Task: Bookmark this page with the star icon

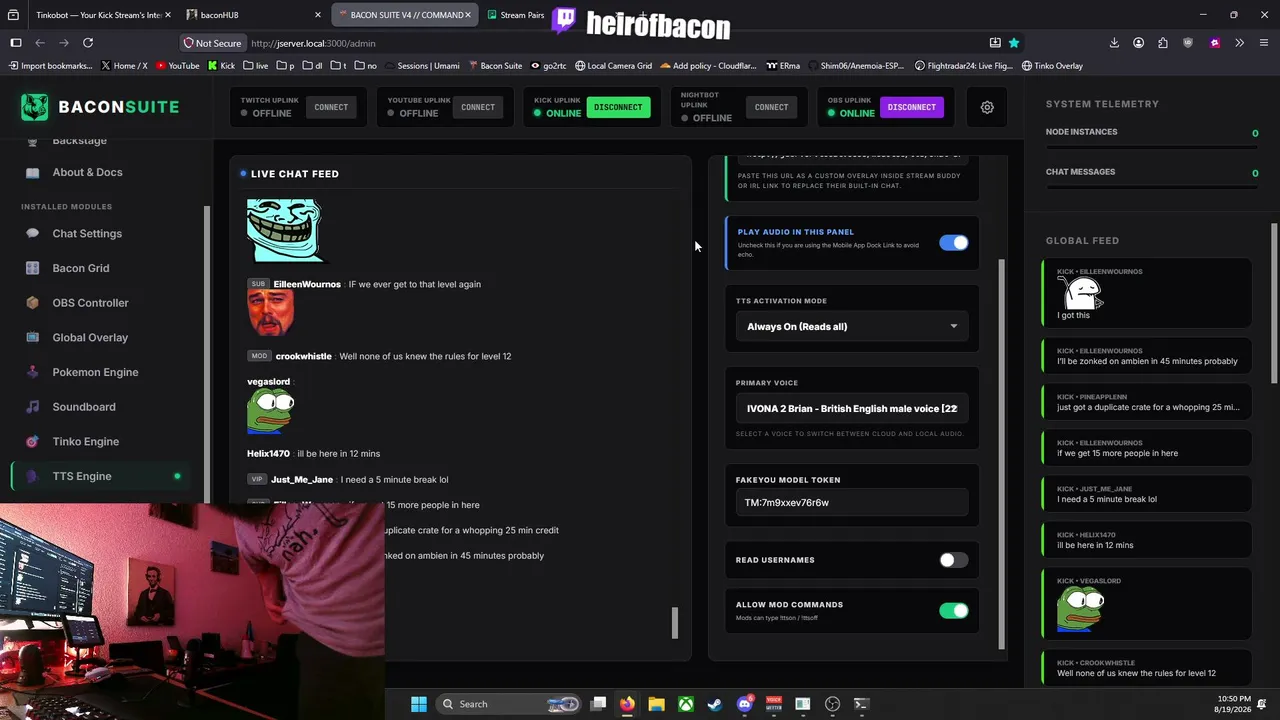Action: (1014, 43)
